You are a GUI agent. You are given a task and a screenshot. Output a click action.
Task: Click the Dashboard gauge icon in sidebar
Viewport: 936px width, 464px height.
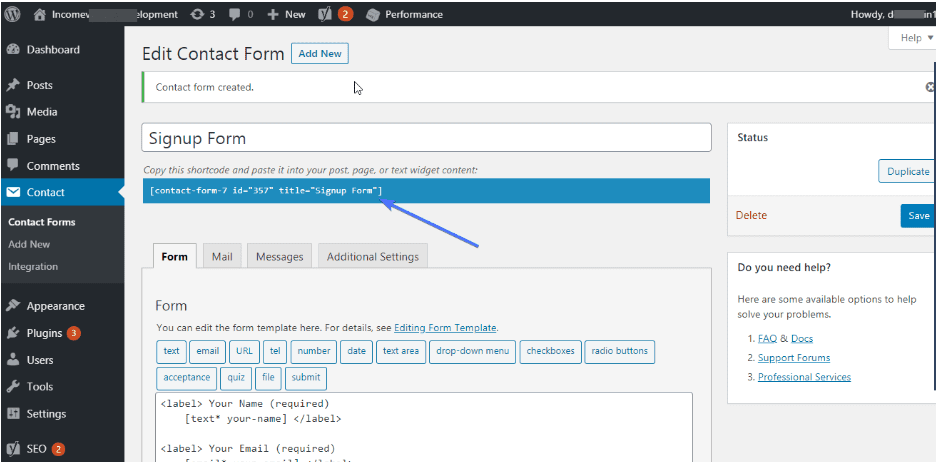(x=13, y=50)
